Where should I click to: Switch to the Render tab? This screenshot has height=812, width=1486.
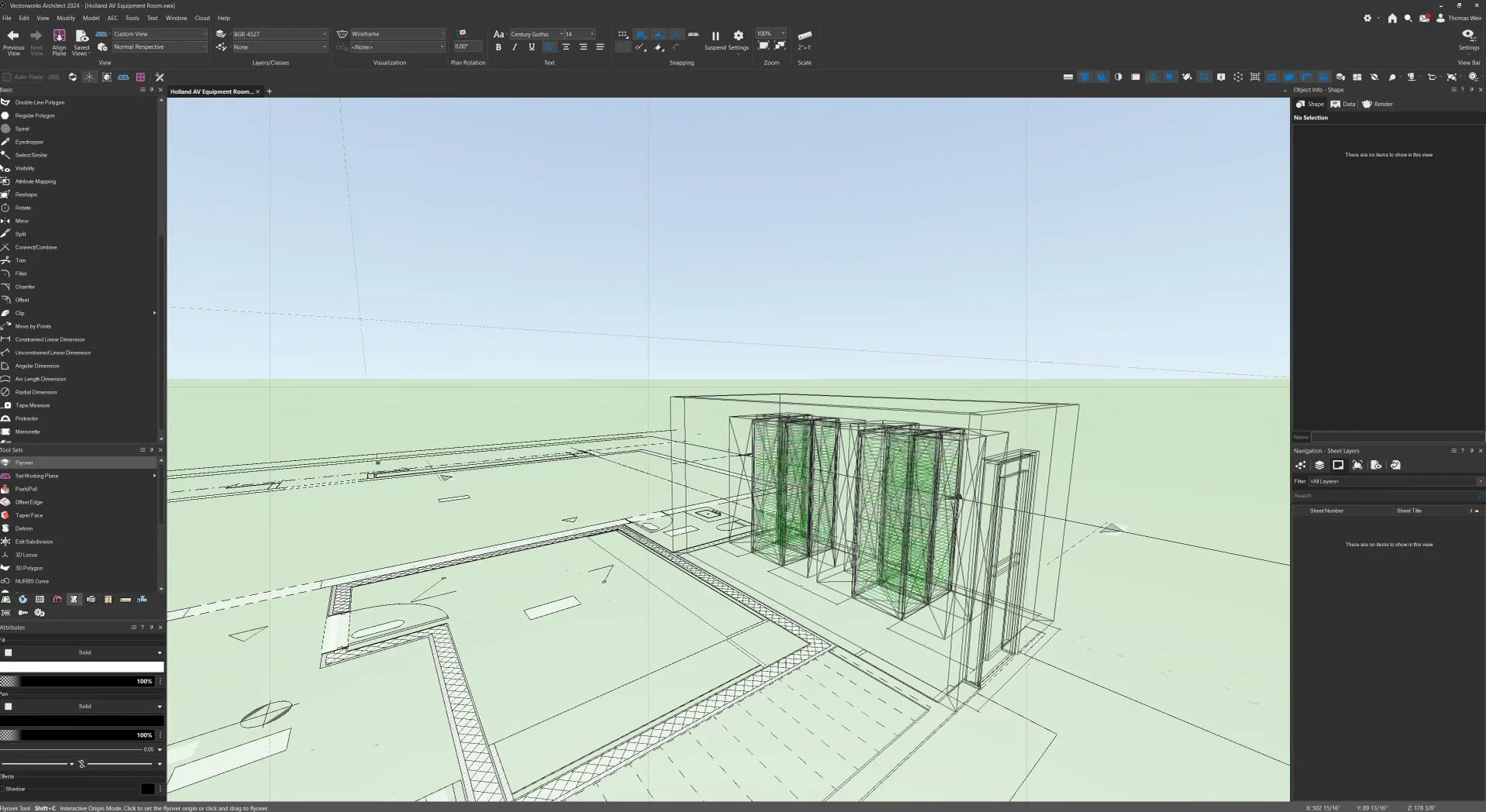pos(1377,104)
